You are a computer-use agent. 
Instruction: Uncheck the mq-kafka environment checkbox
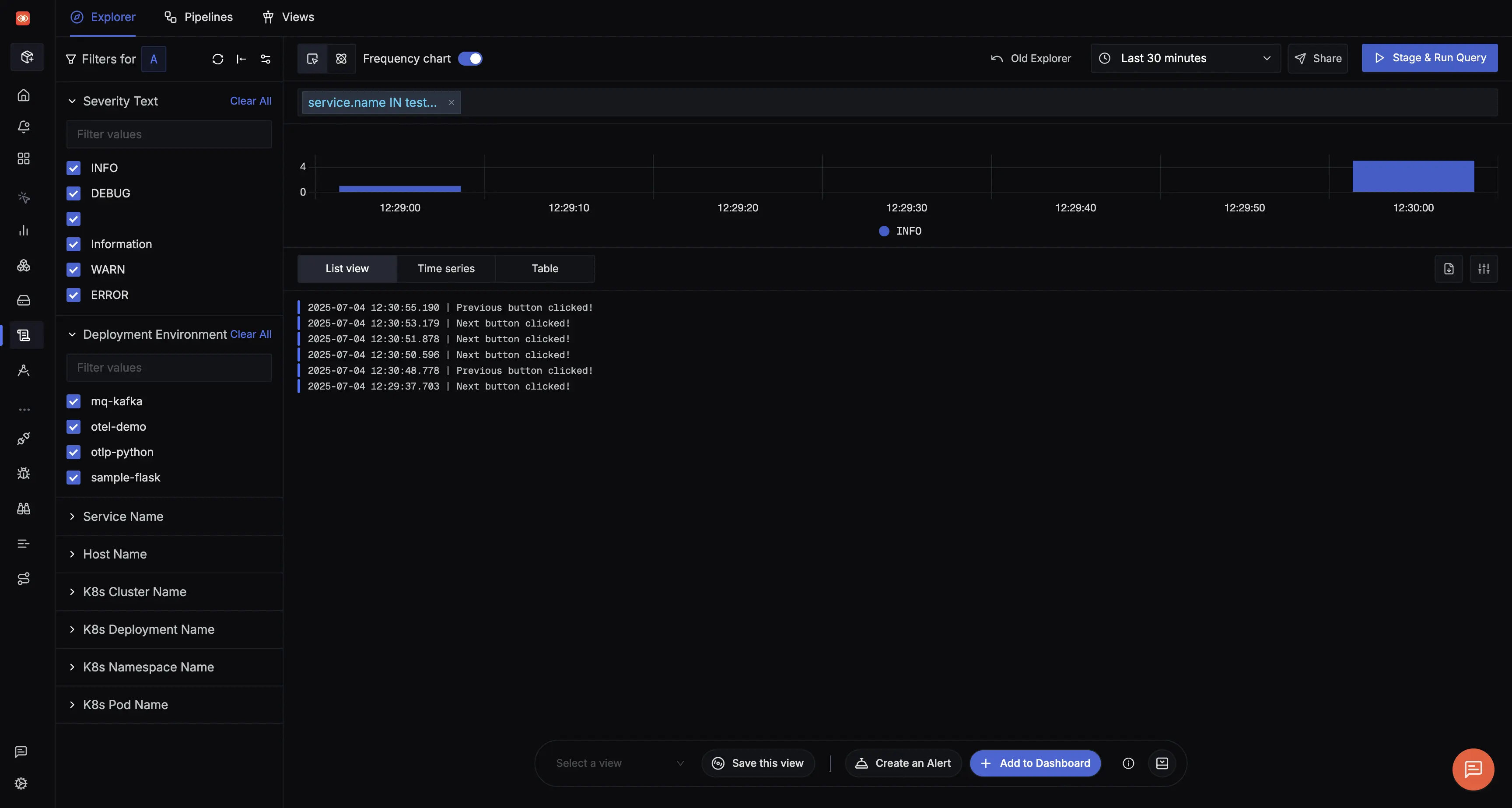[x=73, y=401]
